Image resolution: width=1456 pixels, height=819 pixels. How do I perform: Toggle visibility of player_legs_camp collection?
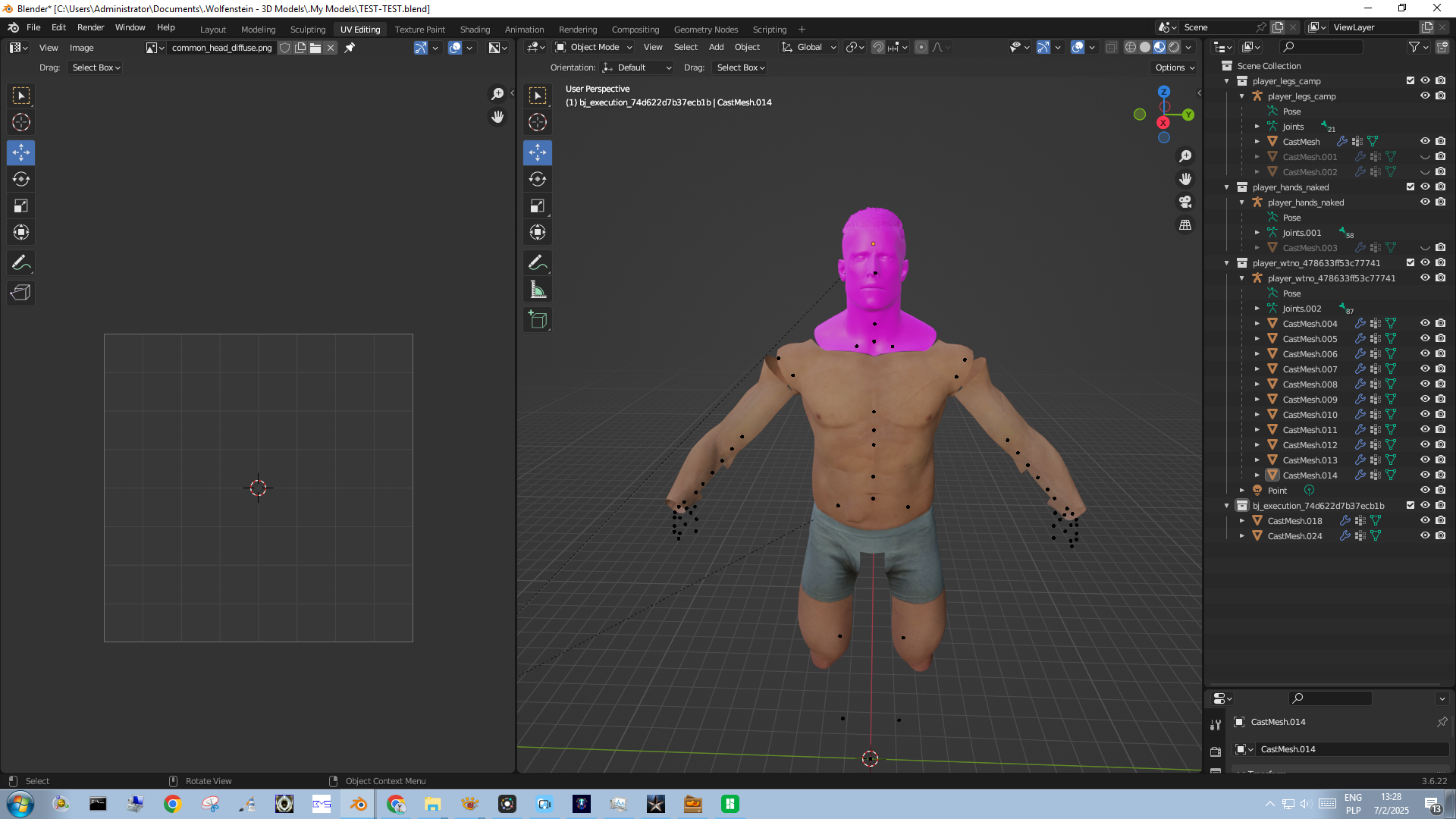click(x=1425, y=81)
